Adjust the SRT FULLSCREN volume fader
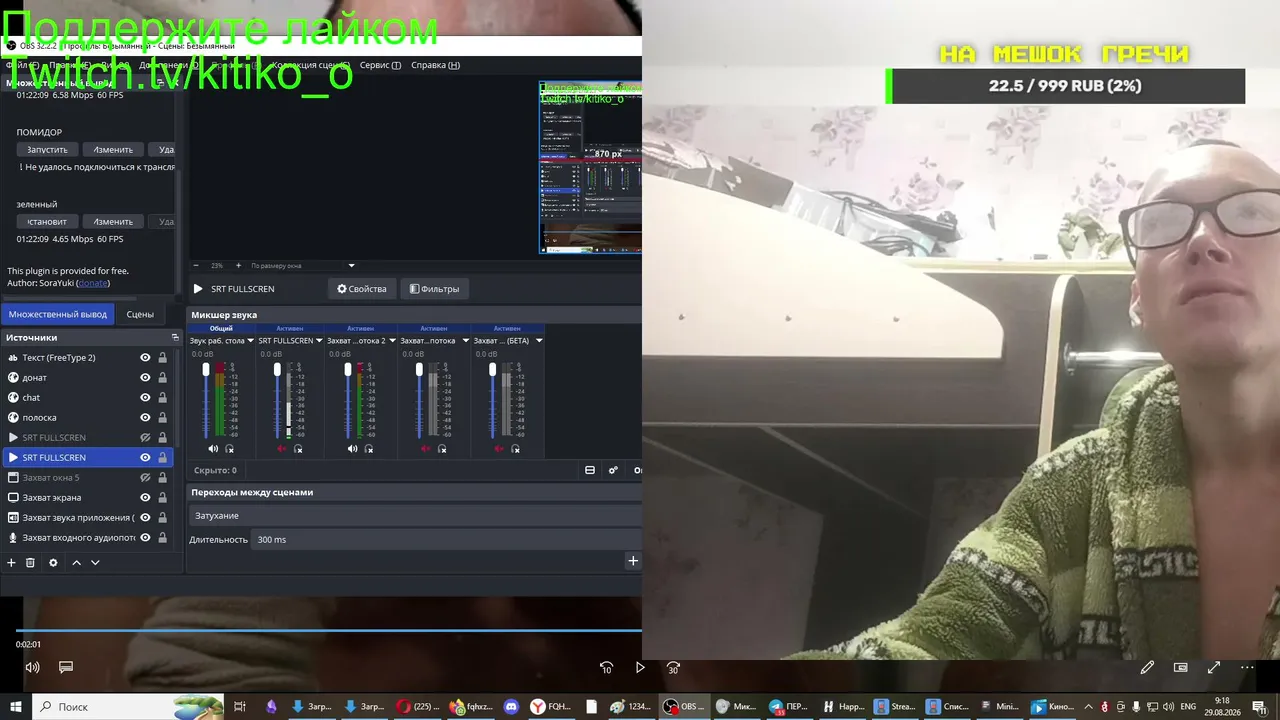Image resolution: width=1280 pixels, height=720 pixels. click(277, 370)
